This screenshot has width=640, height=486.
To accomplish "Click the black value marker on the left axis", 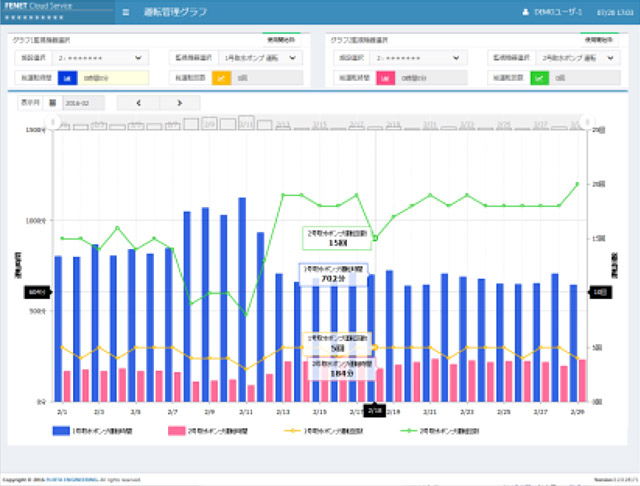I will coord(38,292).
